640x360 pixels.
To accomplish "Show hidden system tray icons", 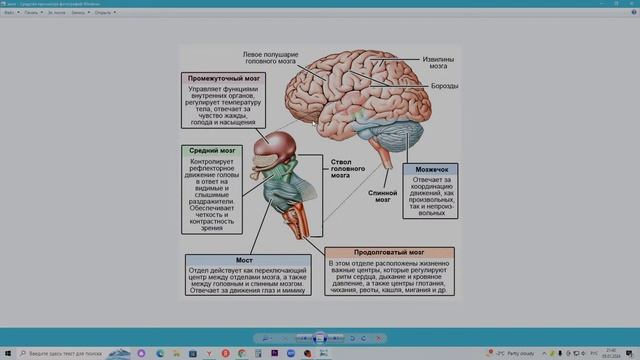I will click(x=544, y=353).
